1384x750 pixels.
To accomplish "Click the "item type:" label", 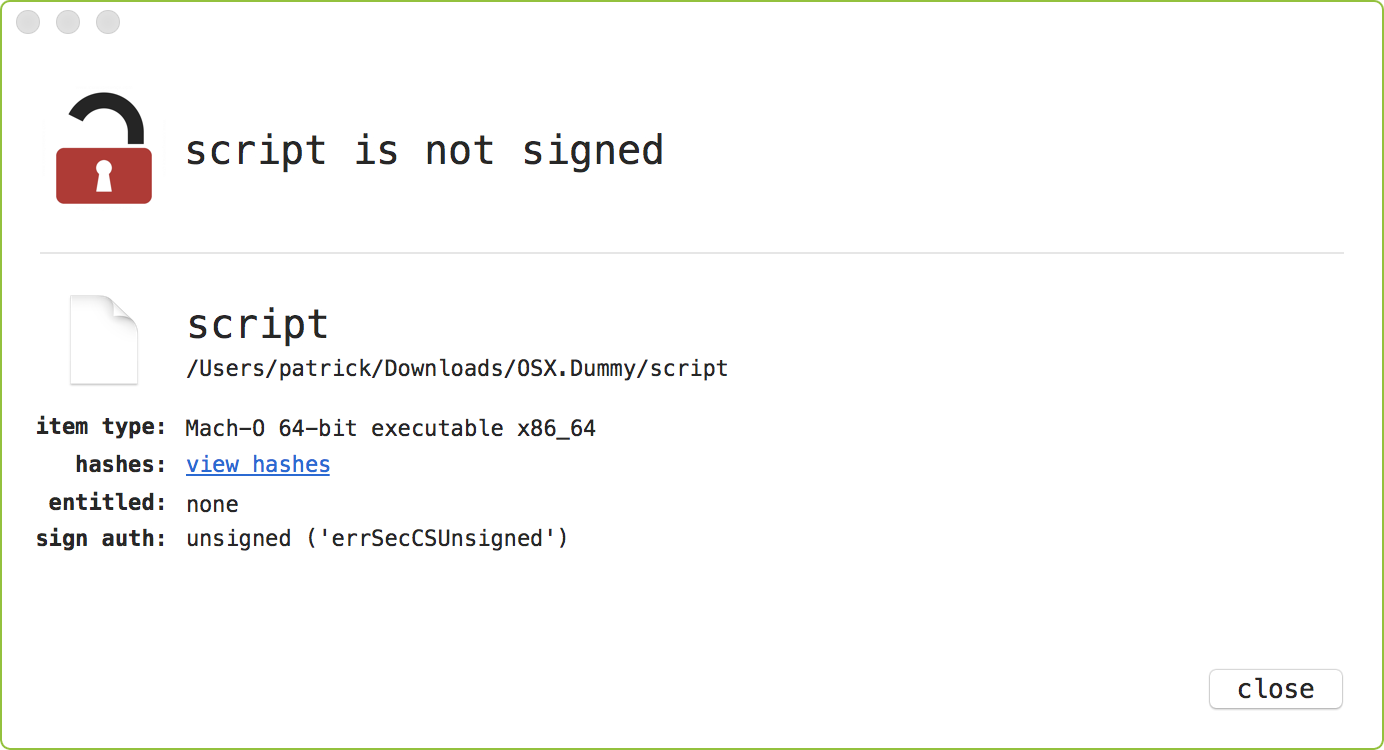I will click(101, 427).
